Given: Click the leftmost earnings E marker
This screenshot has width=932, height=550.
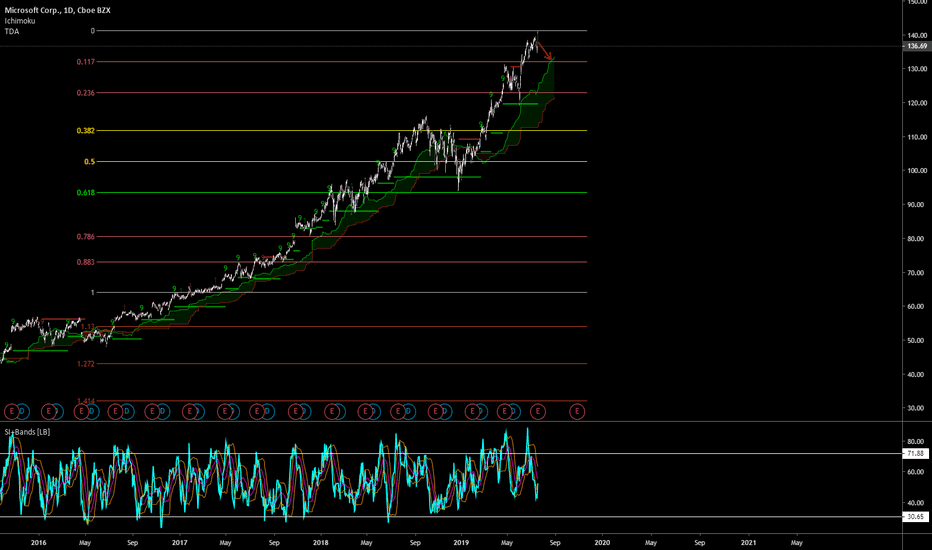Looking at the screenshot, I should [x=11, y=411].
